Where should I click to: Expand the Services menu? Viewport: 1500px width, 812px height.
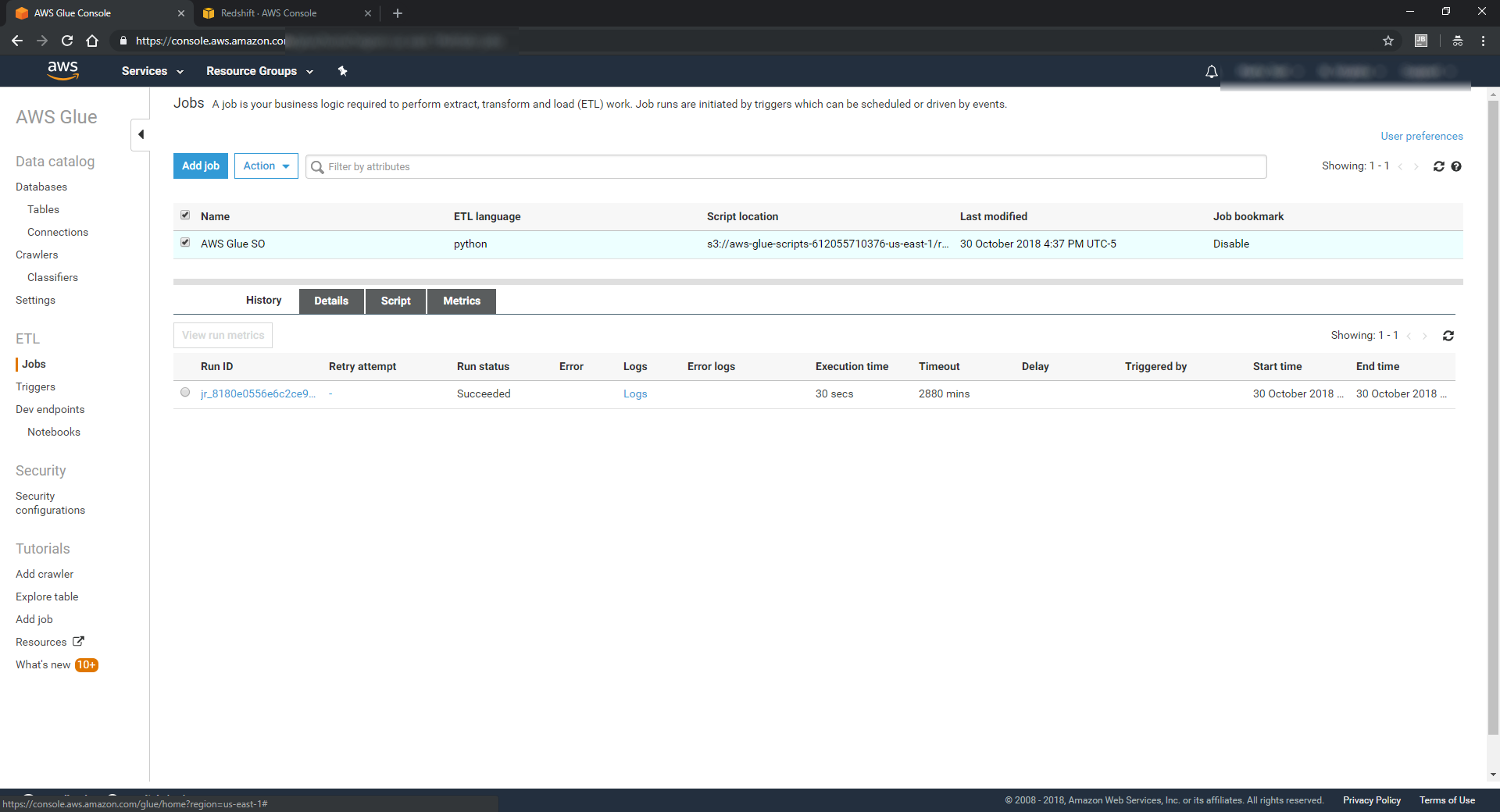click(152, 71)
